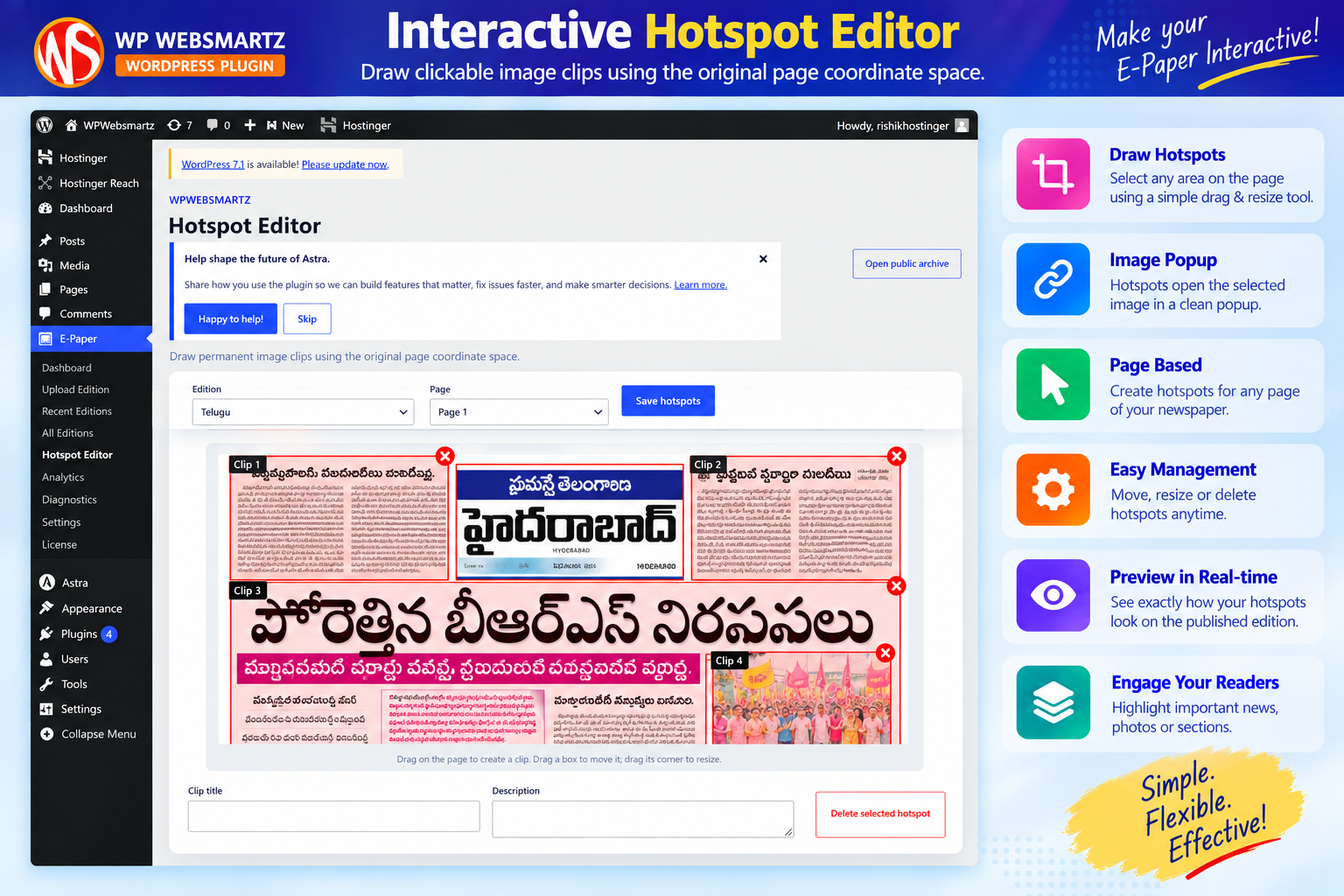Click the Open public archive button

pos(906,263)
